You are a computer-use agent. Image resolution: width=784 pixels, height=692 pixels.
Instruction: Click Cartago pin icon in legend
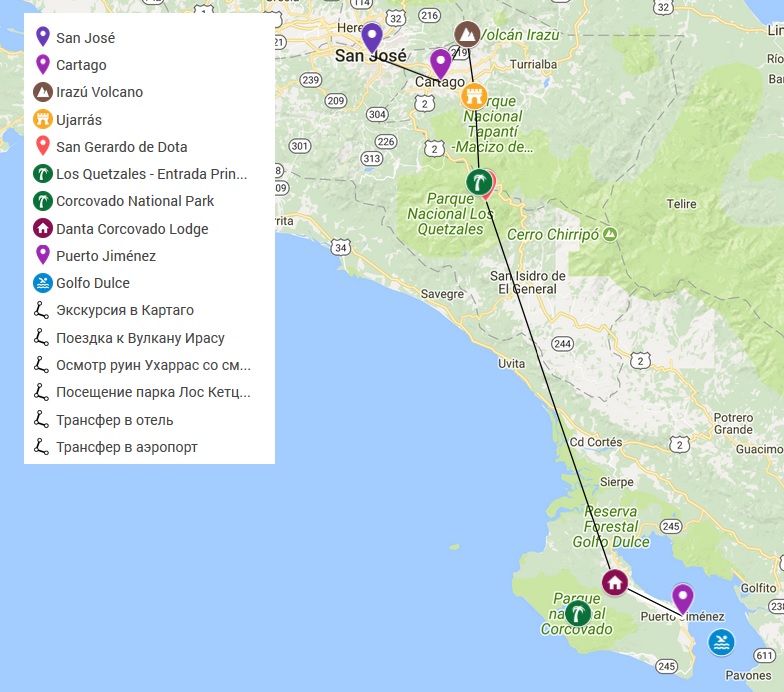[43, 64]
